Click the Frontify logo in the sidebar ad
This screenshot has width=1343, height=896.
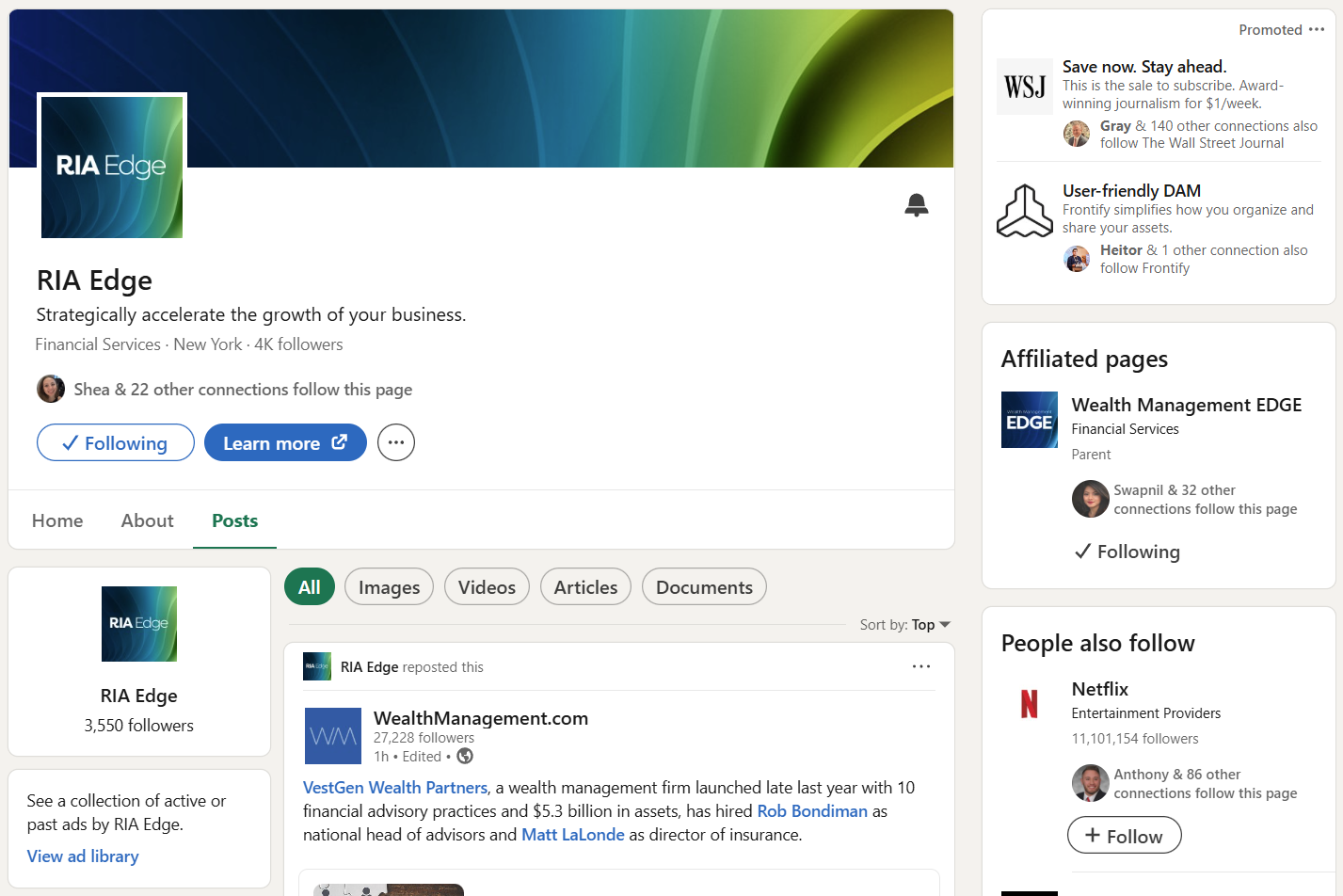(1023, 211)
